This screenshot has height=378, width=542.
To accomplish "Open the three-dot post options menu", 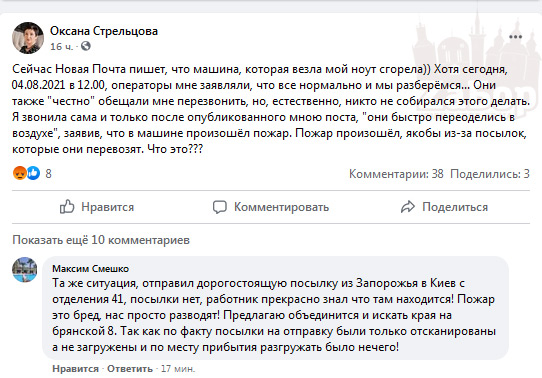I will click(515, 37).
